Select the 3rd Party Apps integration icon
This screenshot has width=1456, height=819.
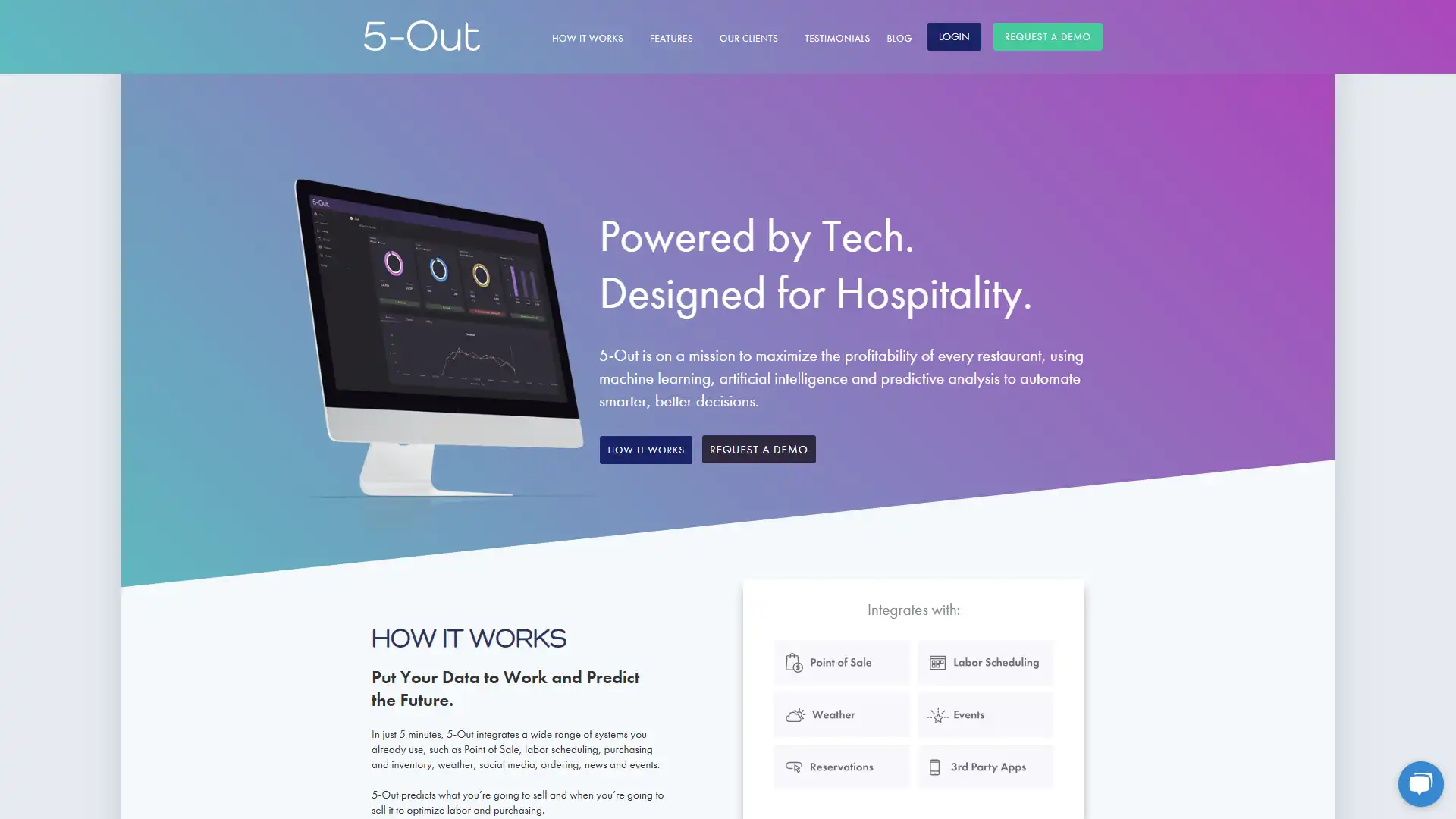point(934,766)
